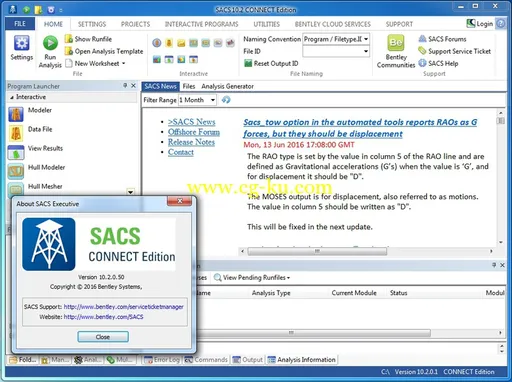Select the Analysis Information tab
512x382 pixels.
click(302, 360)
